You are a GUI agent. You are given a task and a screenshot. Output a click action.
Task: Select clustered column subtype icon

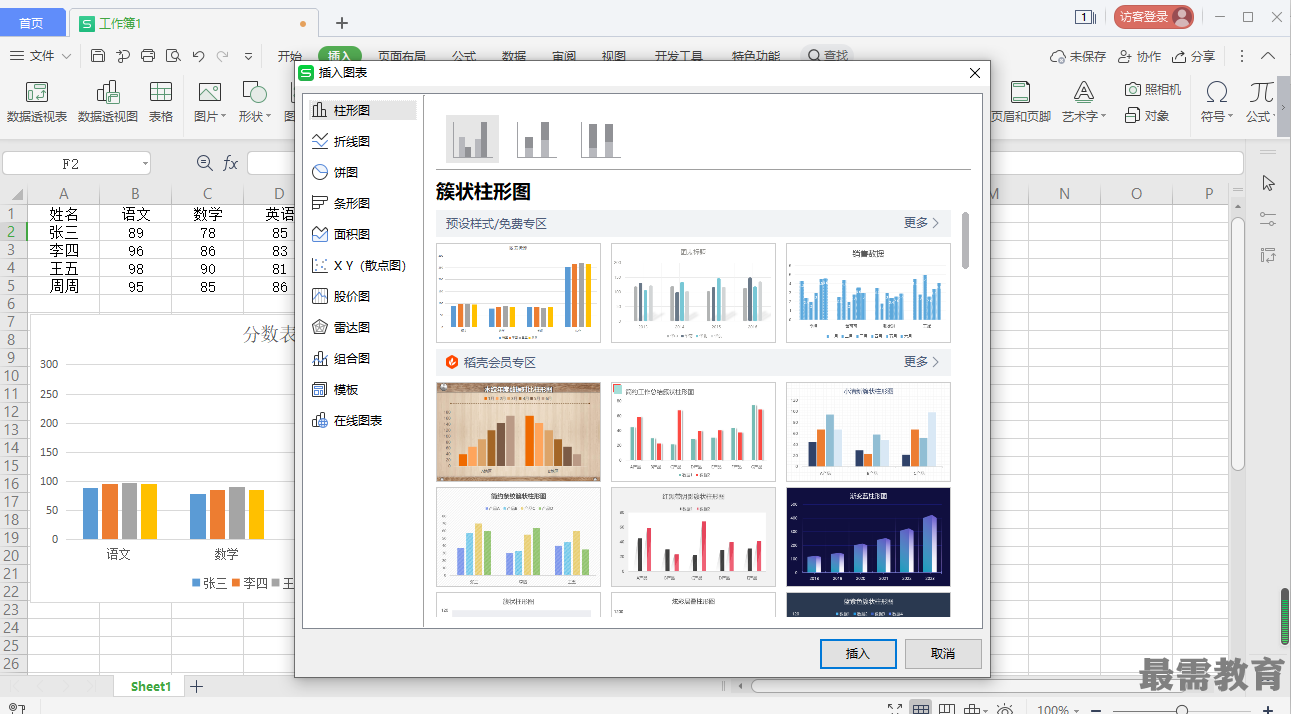pyautogui.click(x=472, y=138)
